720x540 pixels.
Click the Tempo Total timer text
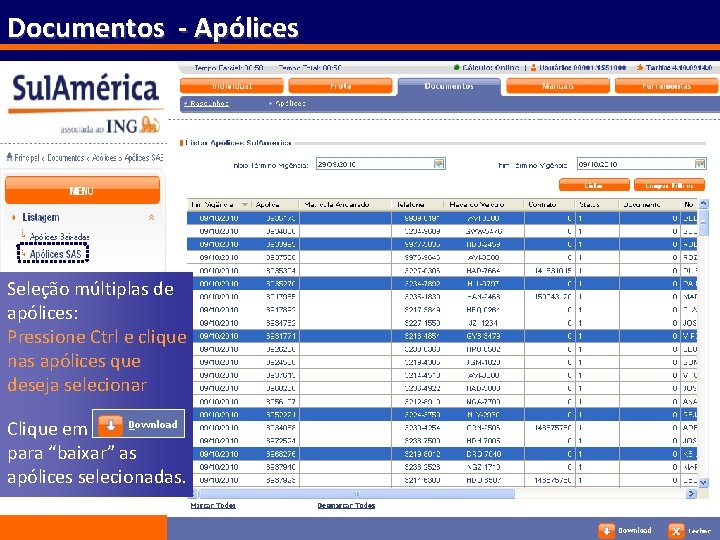pos(309,68)
